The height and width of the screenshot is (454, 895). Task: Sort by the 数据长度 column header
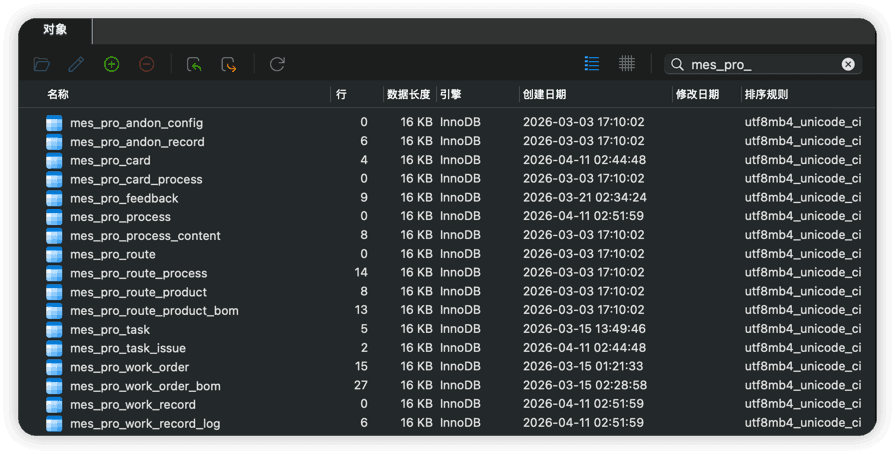click(x=408, y=94)
